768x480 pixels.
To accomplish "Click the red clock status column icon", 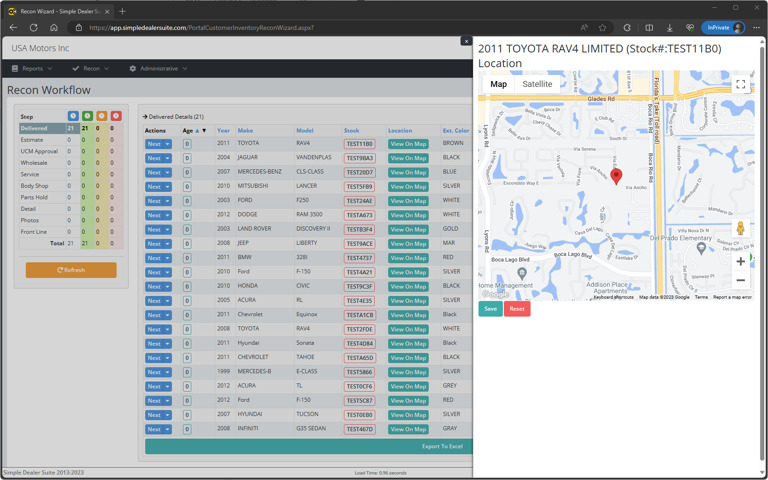I will (x=116, y=116).
